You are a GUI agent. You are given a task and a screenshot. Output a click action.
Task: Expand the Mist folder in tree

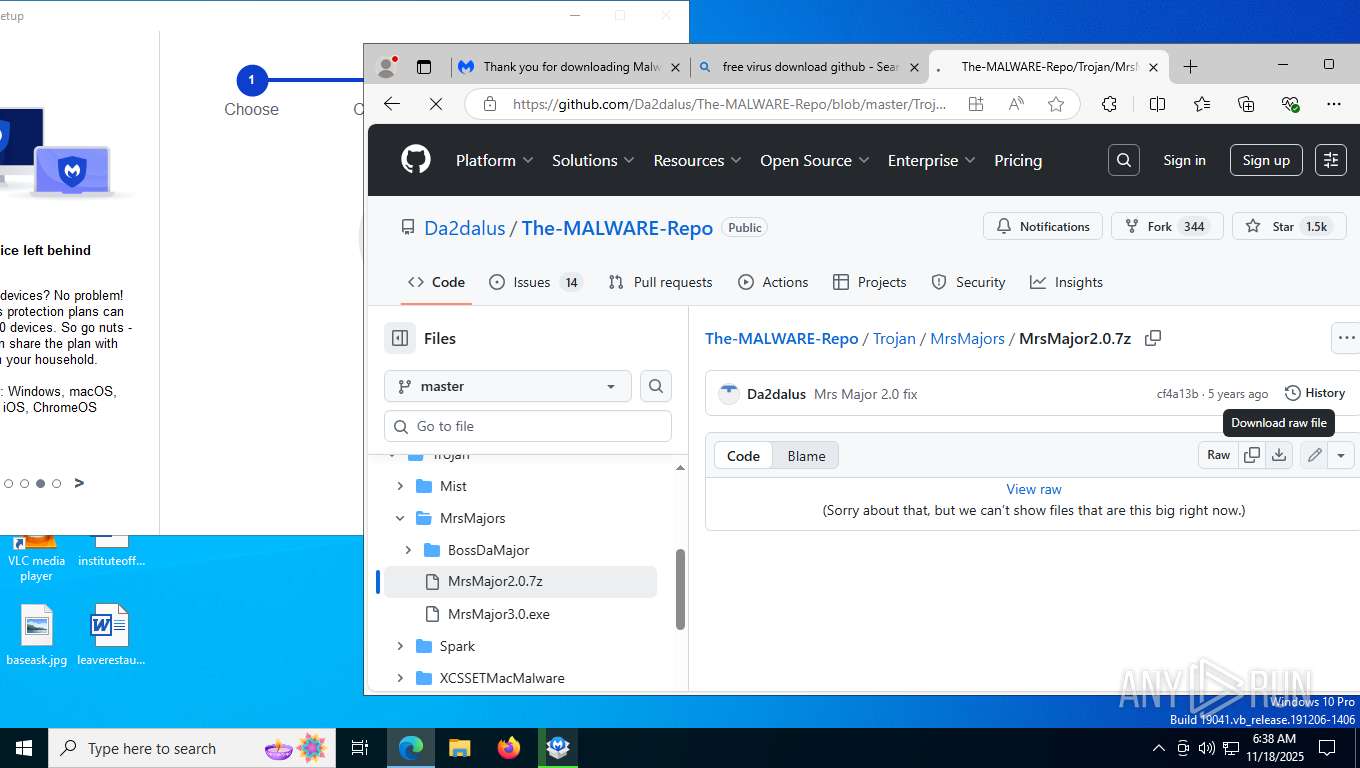(x=400, y=486)
